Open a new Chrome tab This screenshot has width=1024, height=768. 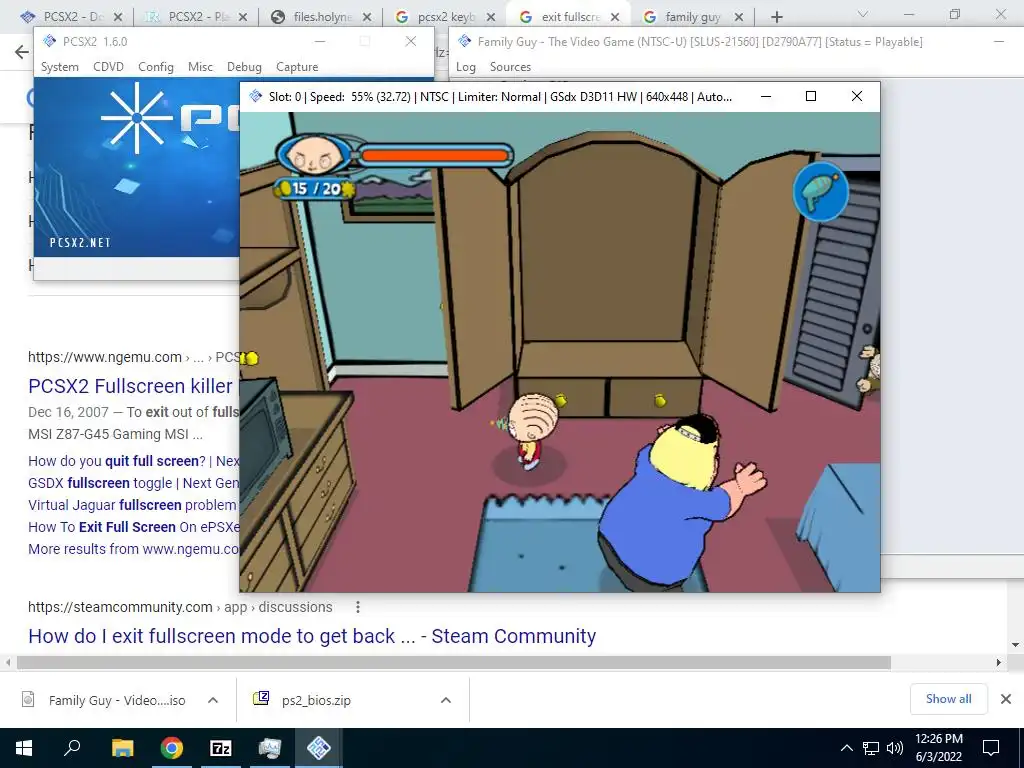[x=776, y=17]
